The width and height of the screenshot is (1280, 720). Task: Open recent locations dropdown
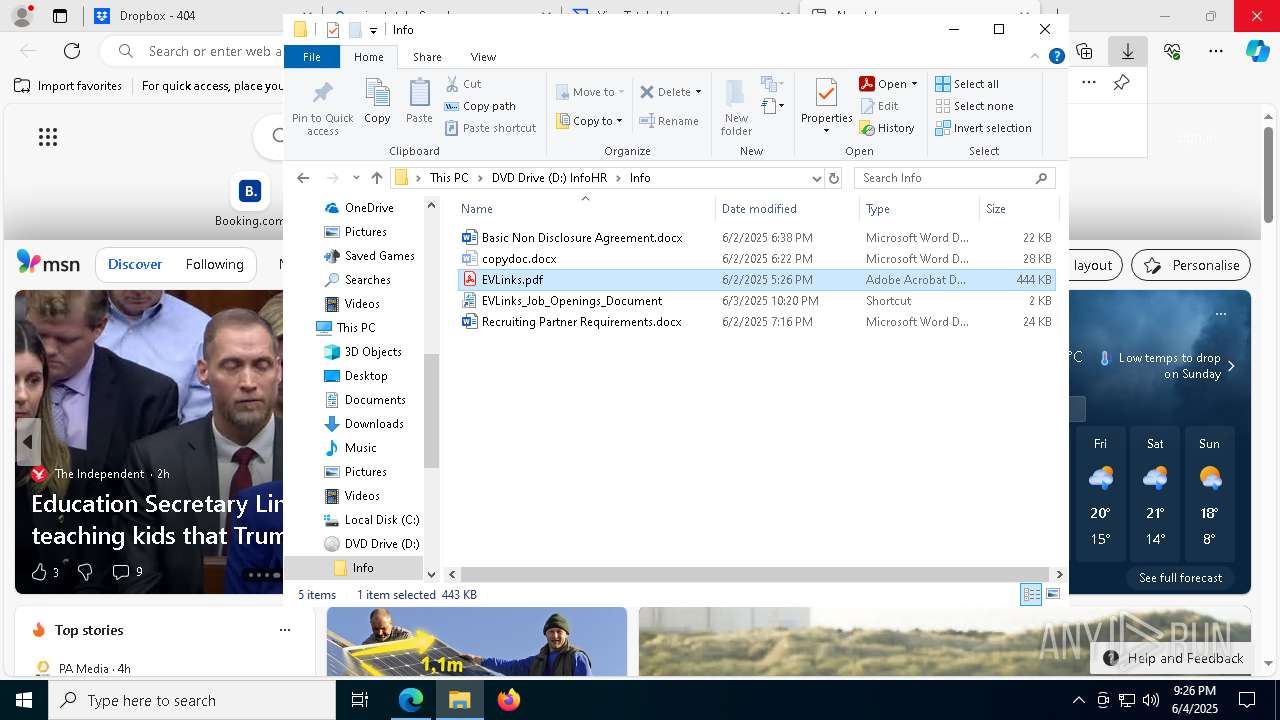pos(356,178)
